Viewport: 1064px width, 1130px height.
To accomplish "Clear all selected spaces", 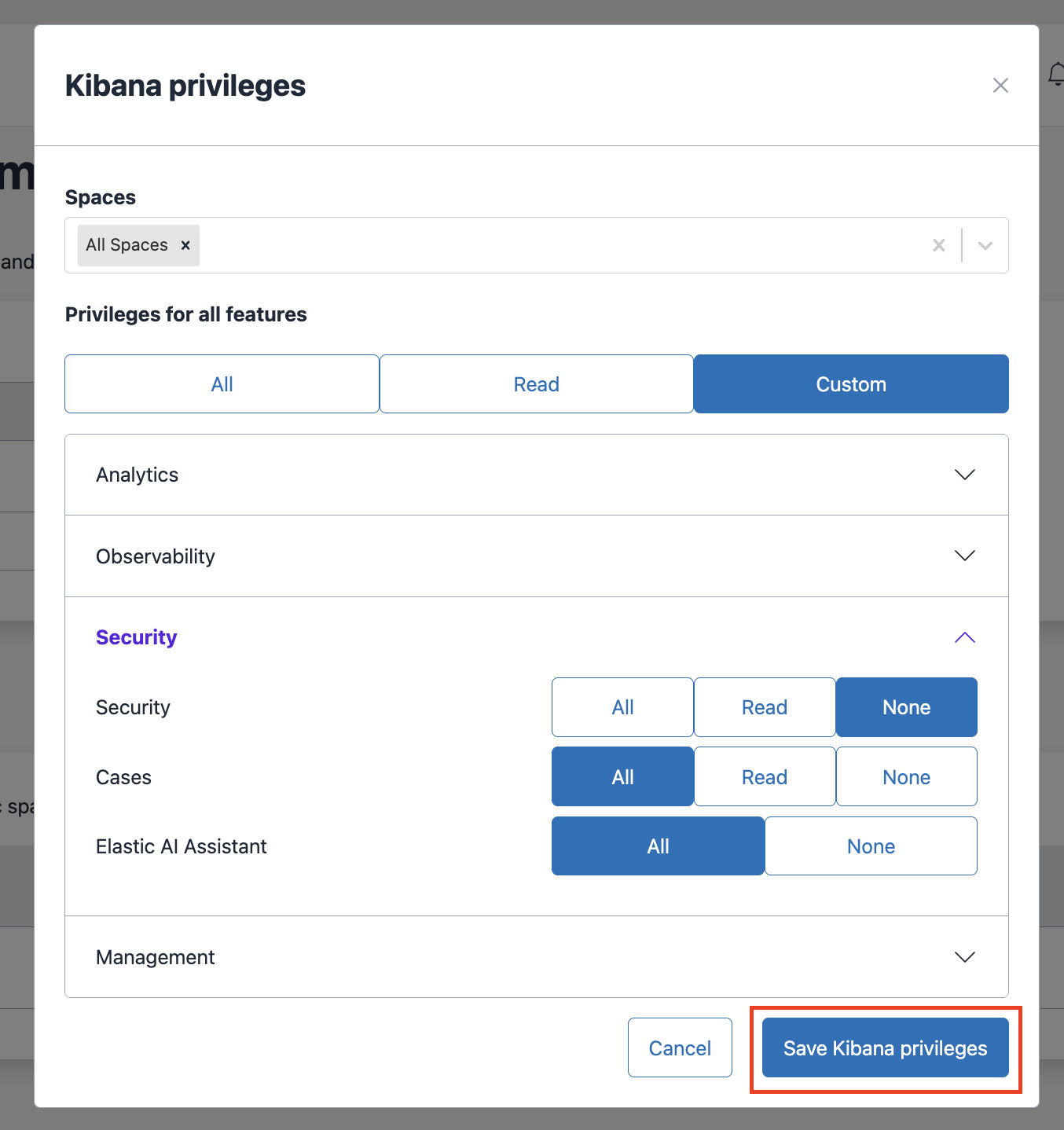I will 938,245.
